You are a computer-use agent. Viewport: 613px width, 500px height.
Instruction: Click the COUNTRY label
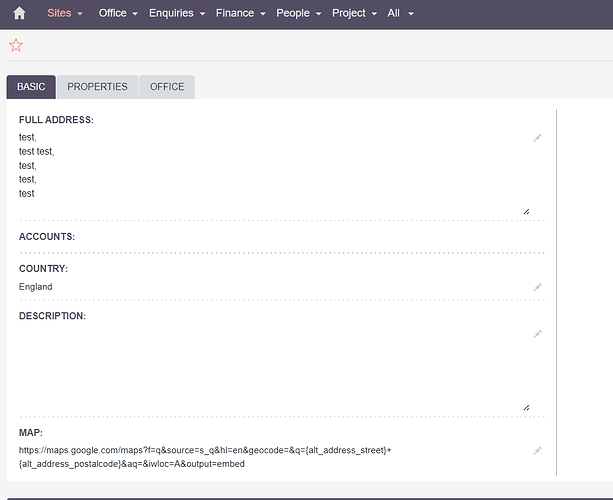coord(43,269)
